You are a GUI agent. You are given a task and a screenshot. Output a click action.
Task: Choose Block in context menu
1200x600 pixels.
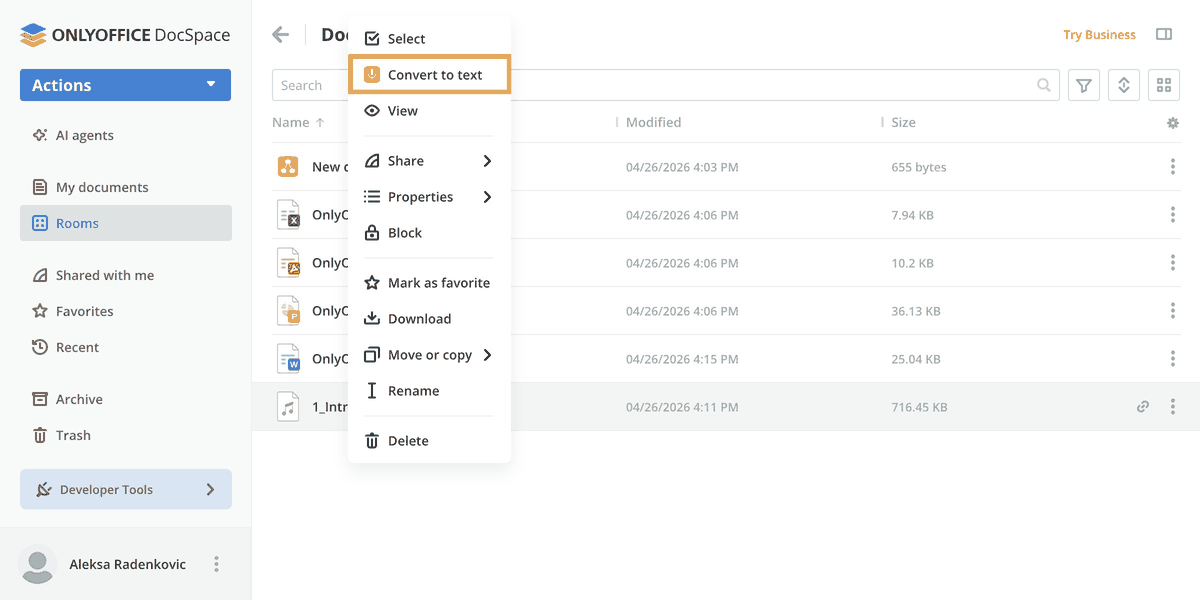430,233
